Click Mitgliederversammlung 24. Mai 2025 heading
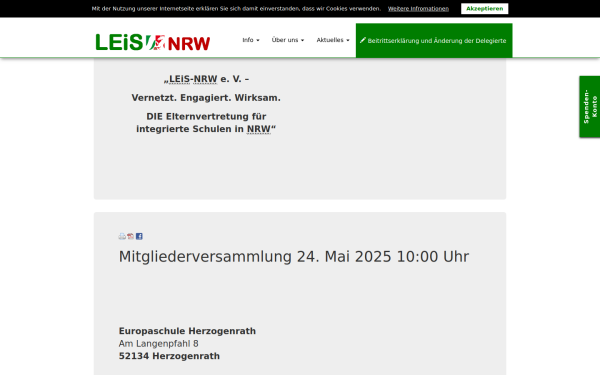The height and width of the screenshot is (375, 600). click(293, 256)
